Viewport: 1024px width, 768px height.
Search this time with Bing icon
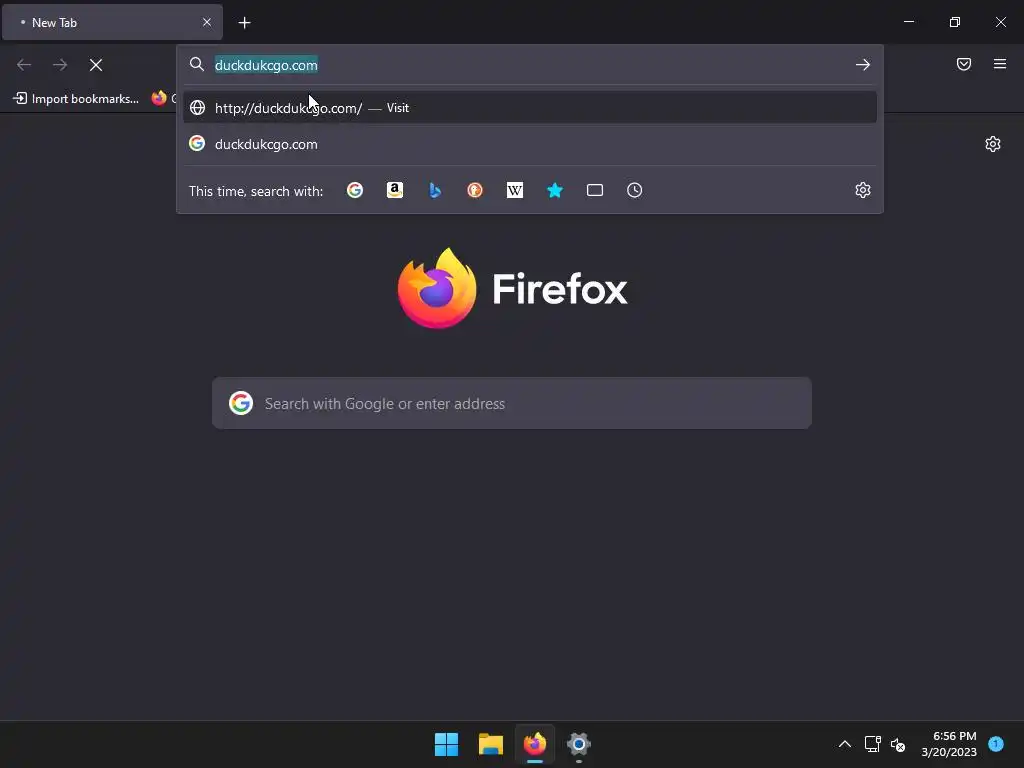click(435, 190)
